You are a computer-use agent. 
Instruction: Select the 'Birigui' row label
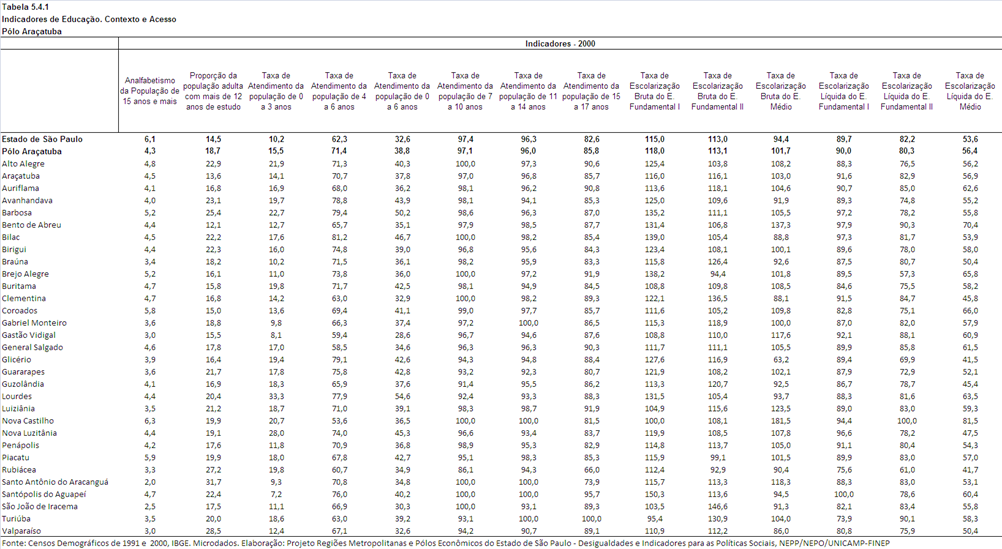point(14,250)
